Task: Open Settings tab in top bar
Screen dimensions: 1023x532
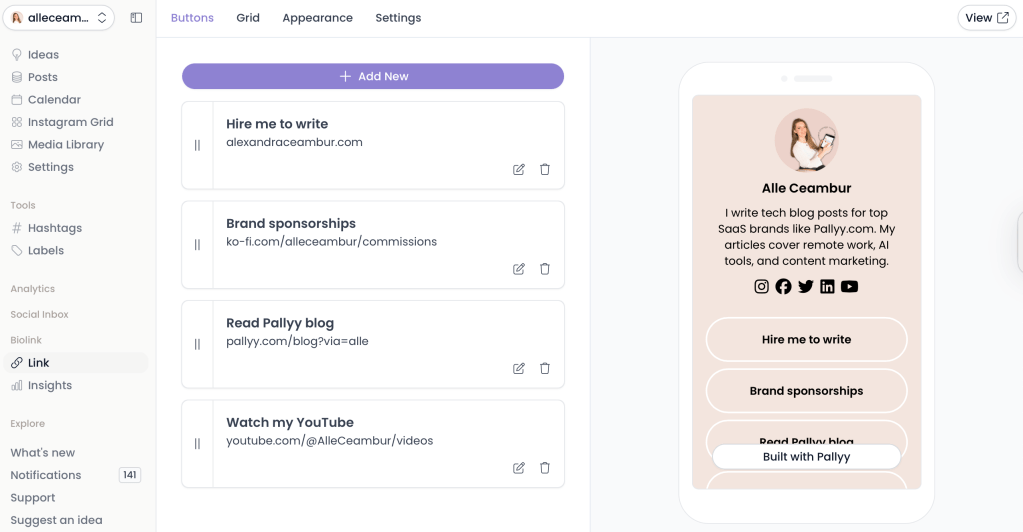Action: pyautogui.click(x=398, y=18)
